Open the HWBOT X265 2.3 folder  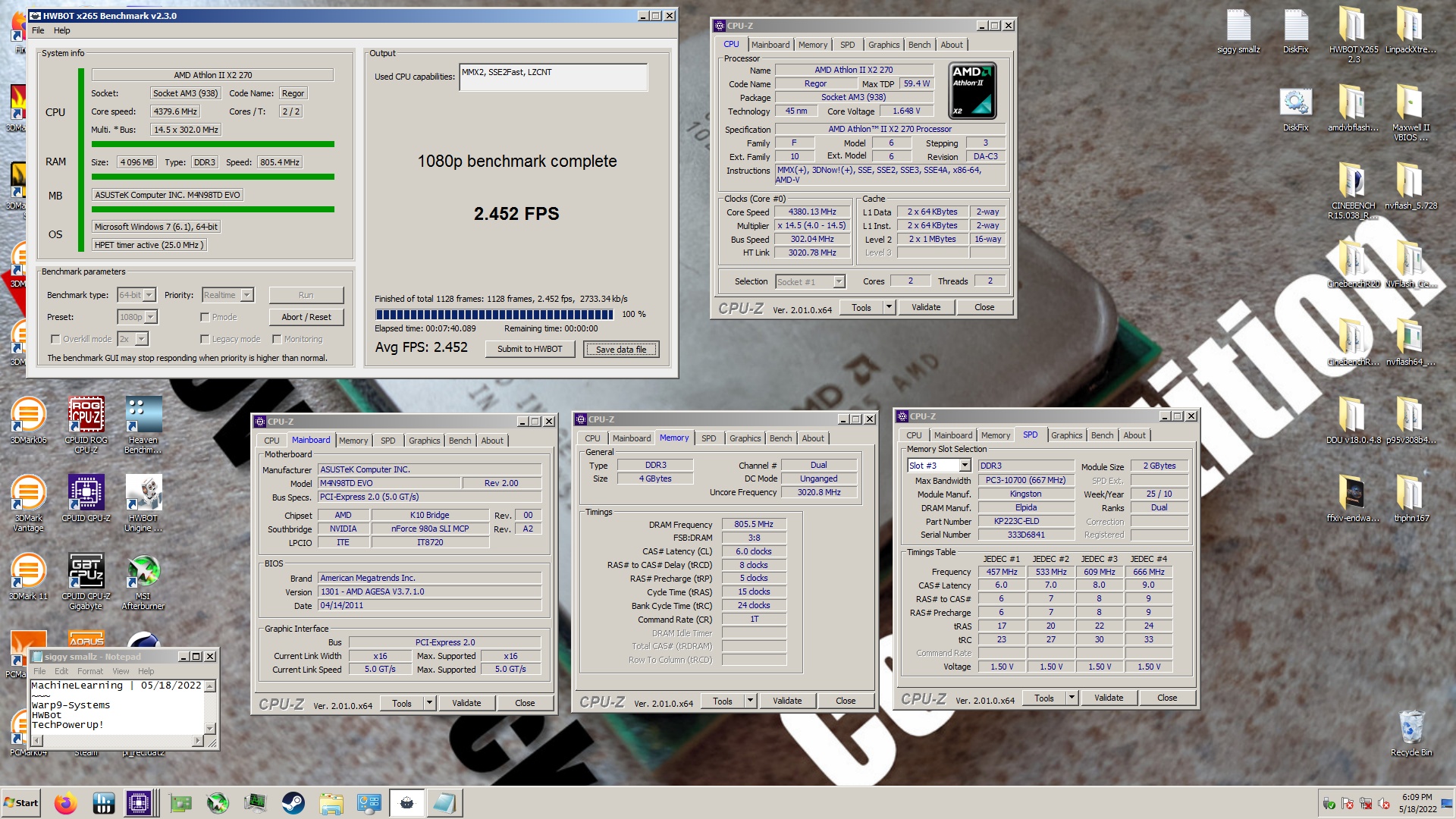pos(1353,34)
